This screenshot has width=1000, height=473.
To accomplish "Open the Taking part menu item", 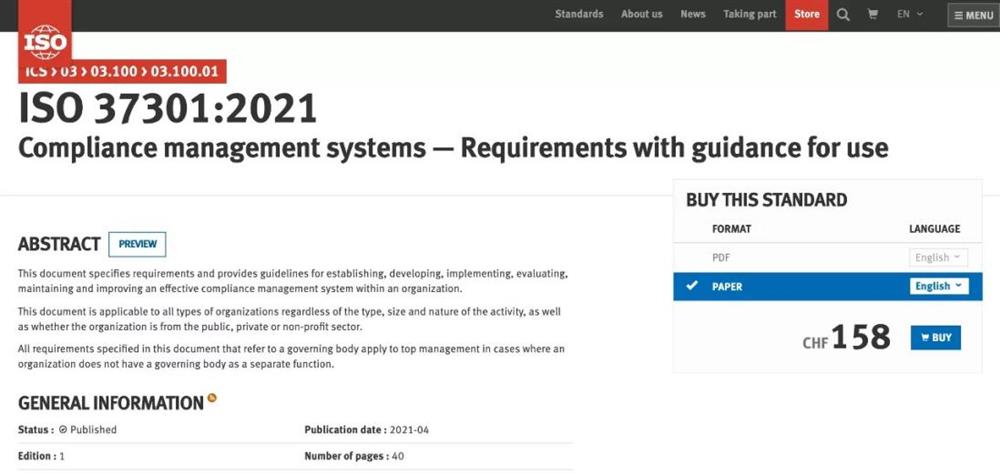I will [749, 14].
